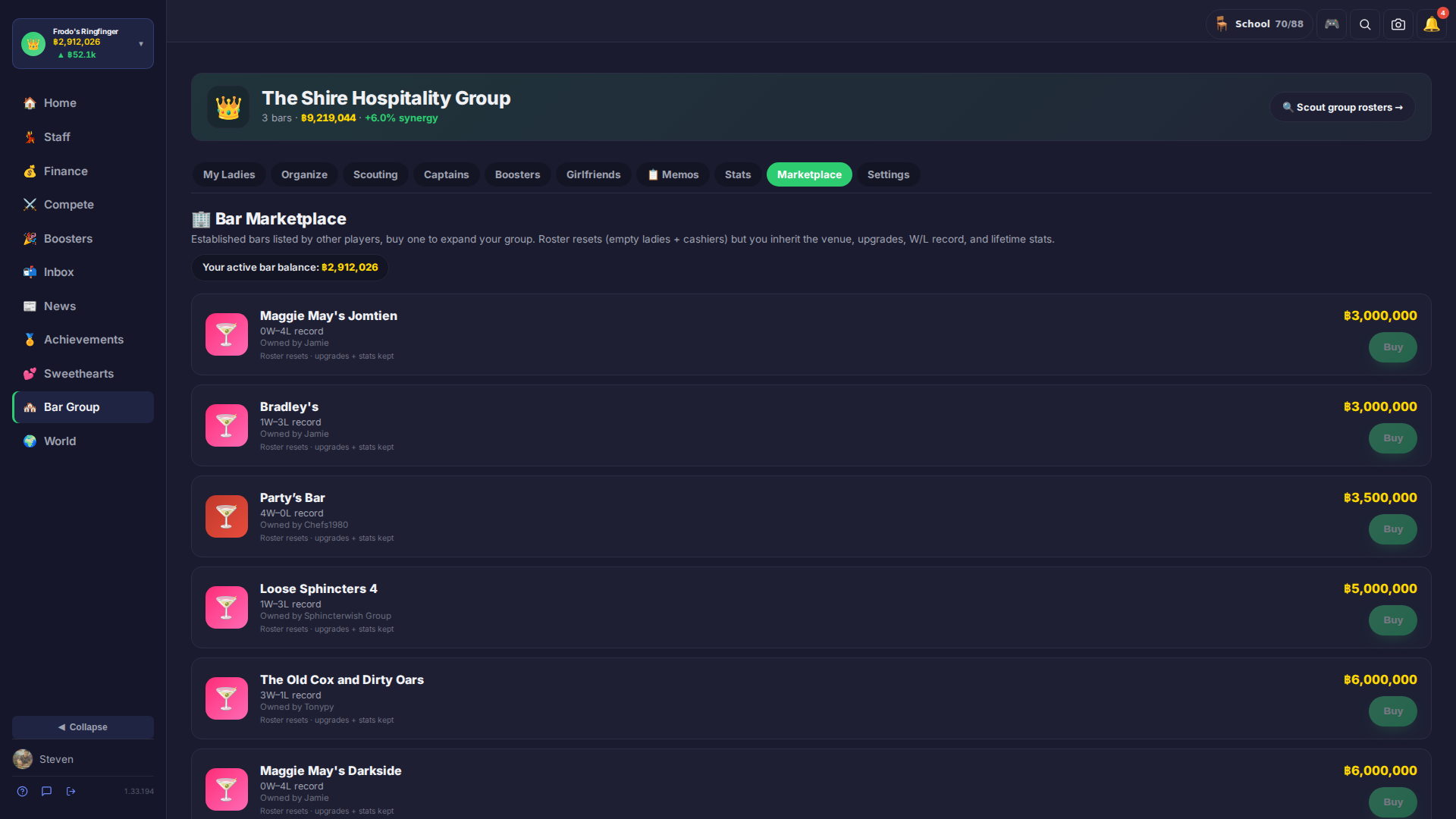Open News from the sidebar

coord(83,306)
